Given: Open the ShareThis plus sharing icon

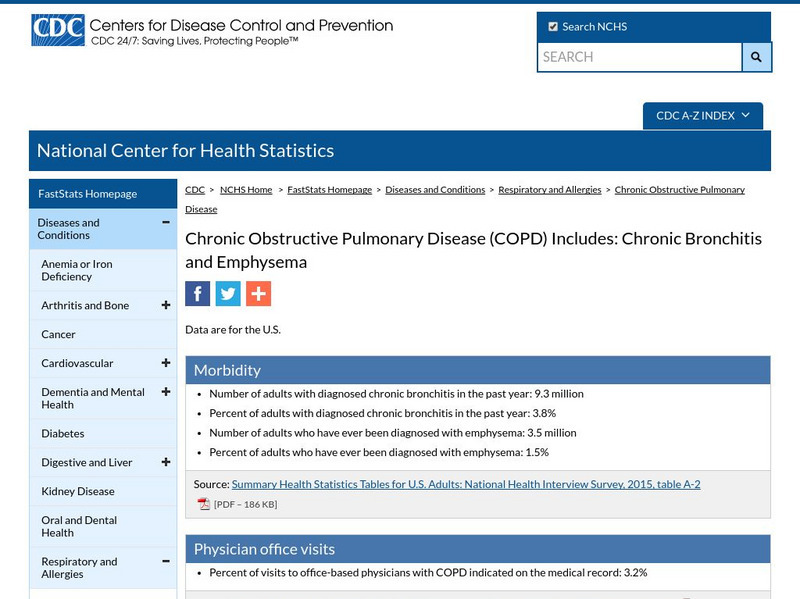Looking at the screenshot, I should tap(257, 293).
